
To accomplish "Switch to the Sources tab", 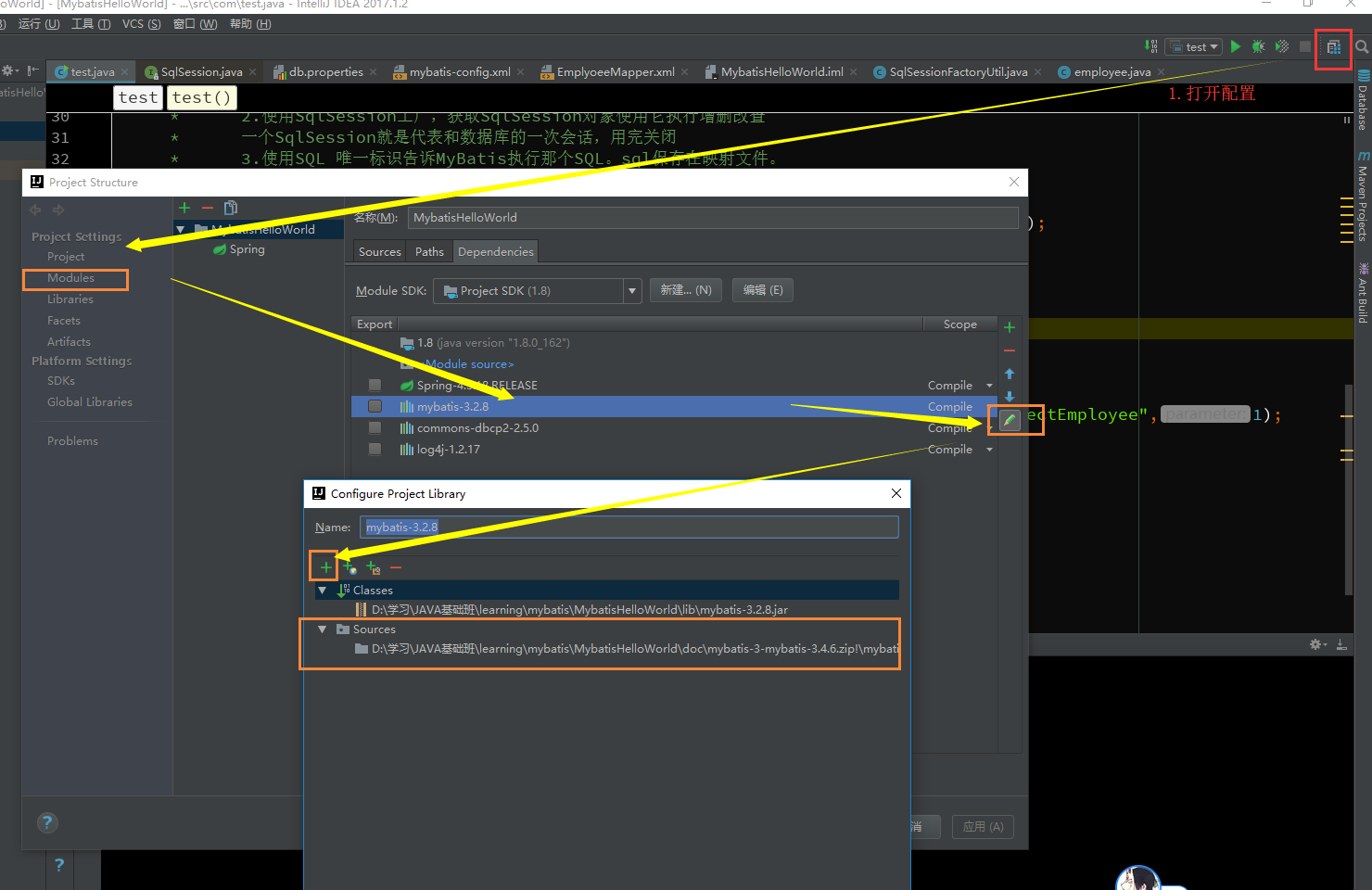I will 380,252.
